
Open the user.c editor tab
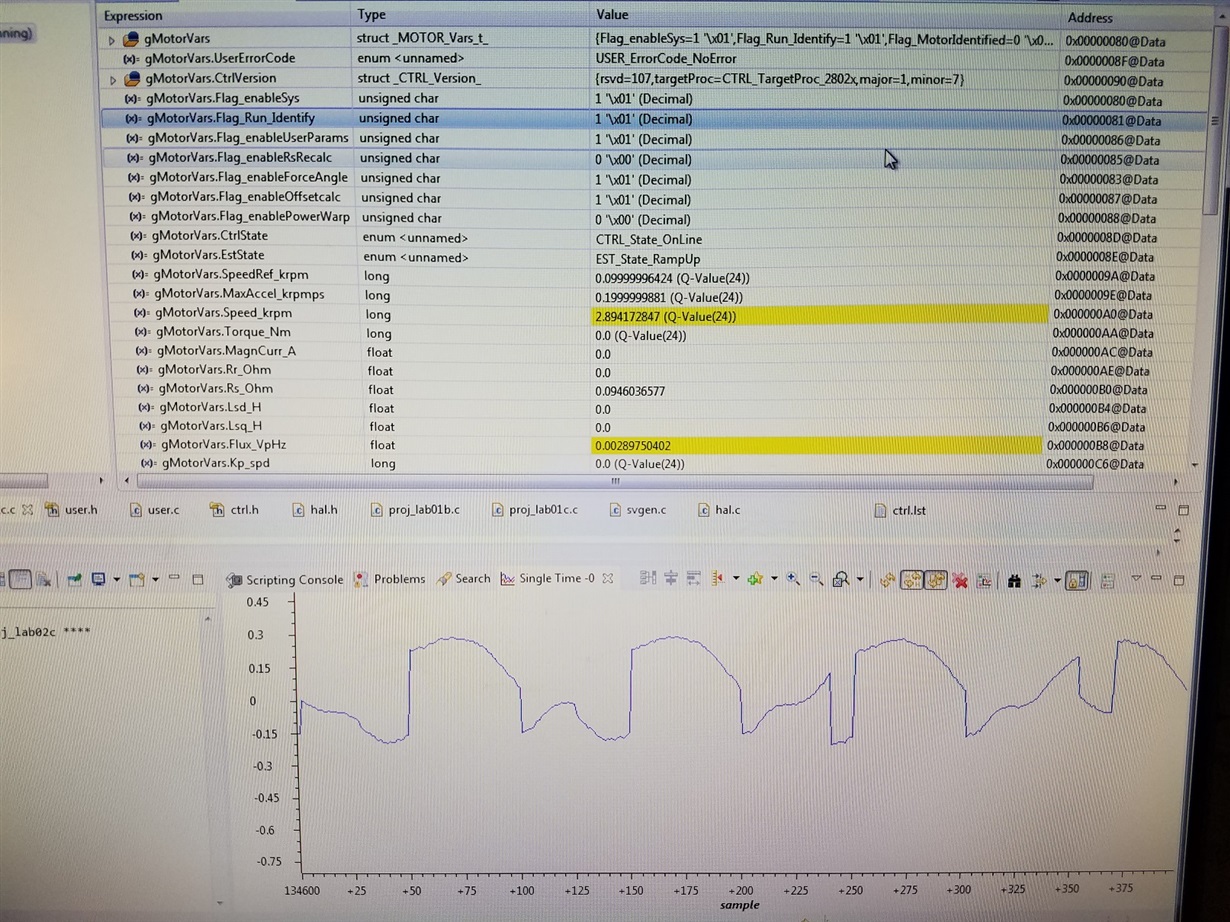(155, 510)
